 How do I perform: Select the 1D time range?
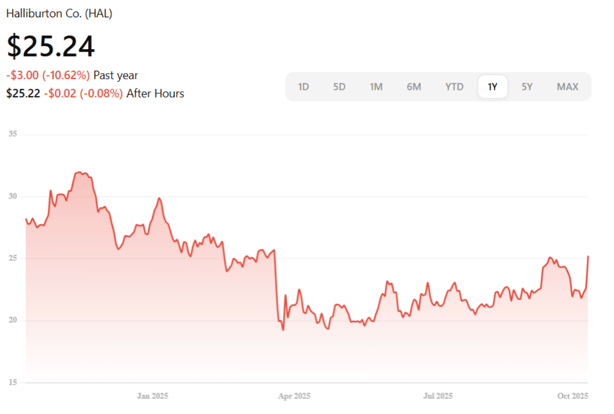coord(303,87)
